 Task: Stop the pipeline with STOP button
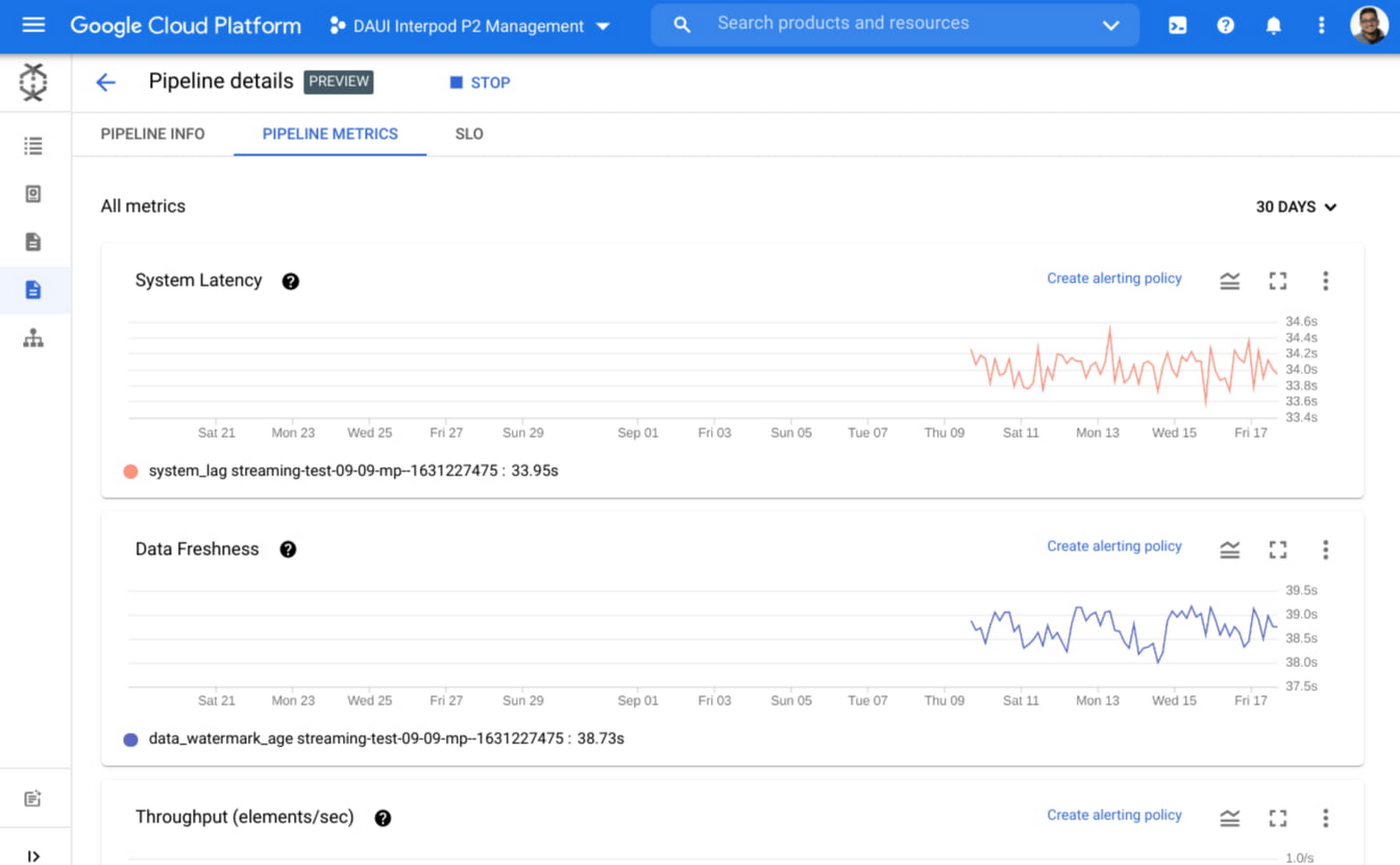pos(480,83)
